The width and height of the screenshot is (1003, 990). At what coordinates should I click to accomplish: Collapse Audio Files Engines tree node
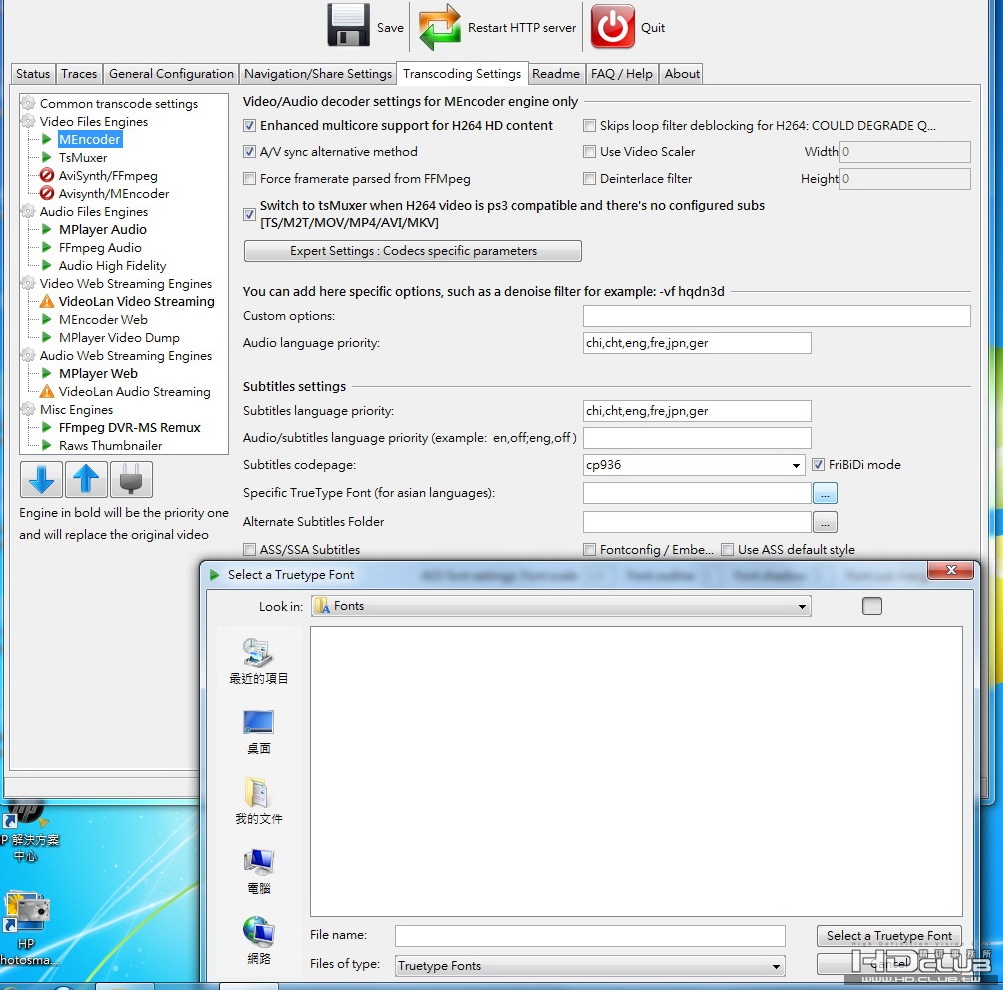tap(28, 211)
